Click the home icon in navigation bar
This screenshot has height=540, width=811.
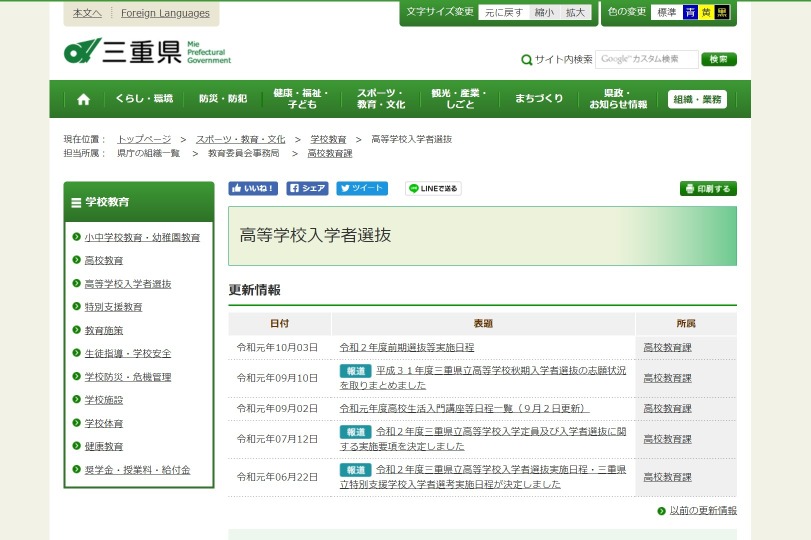click(x=83, y=99)
